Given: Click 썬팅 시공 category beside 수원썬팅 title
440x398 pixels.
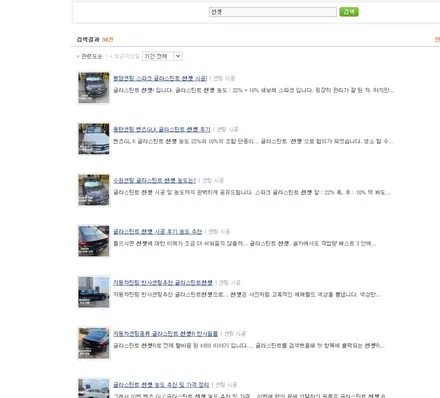Looking at the screenshot, I should click(213, 180).
